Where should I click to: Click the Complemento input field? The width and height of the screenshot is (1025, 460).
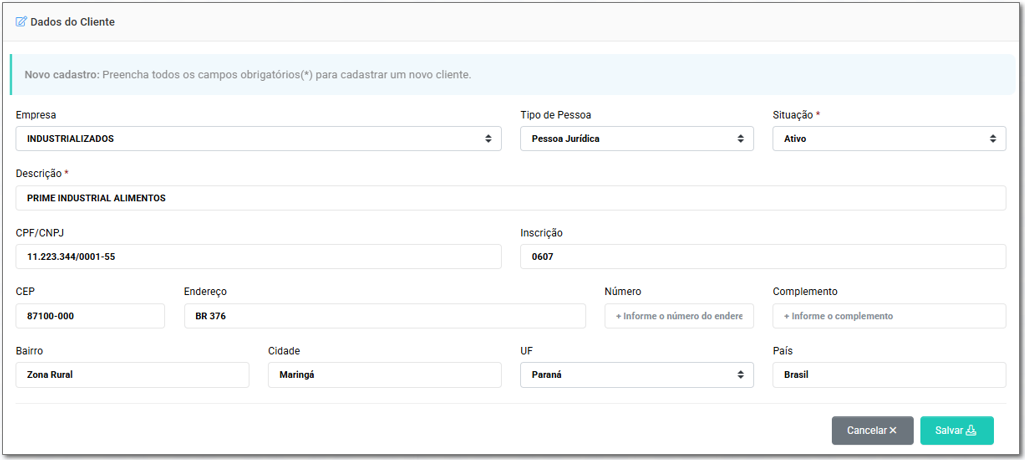888,316
